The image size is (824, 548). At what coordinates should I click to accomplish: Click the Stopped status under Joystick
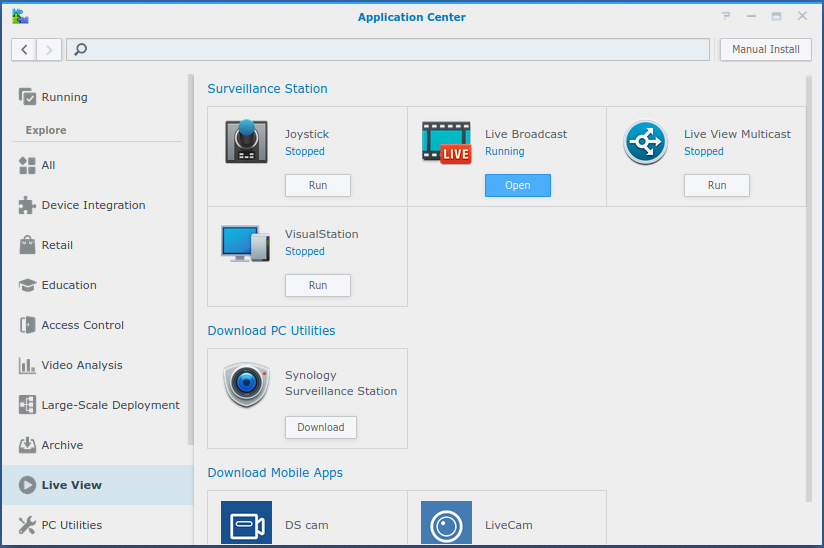point(305,151)
